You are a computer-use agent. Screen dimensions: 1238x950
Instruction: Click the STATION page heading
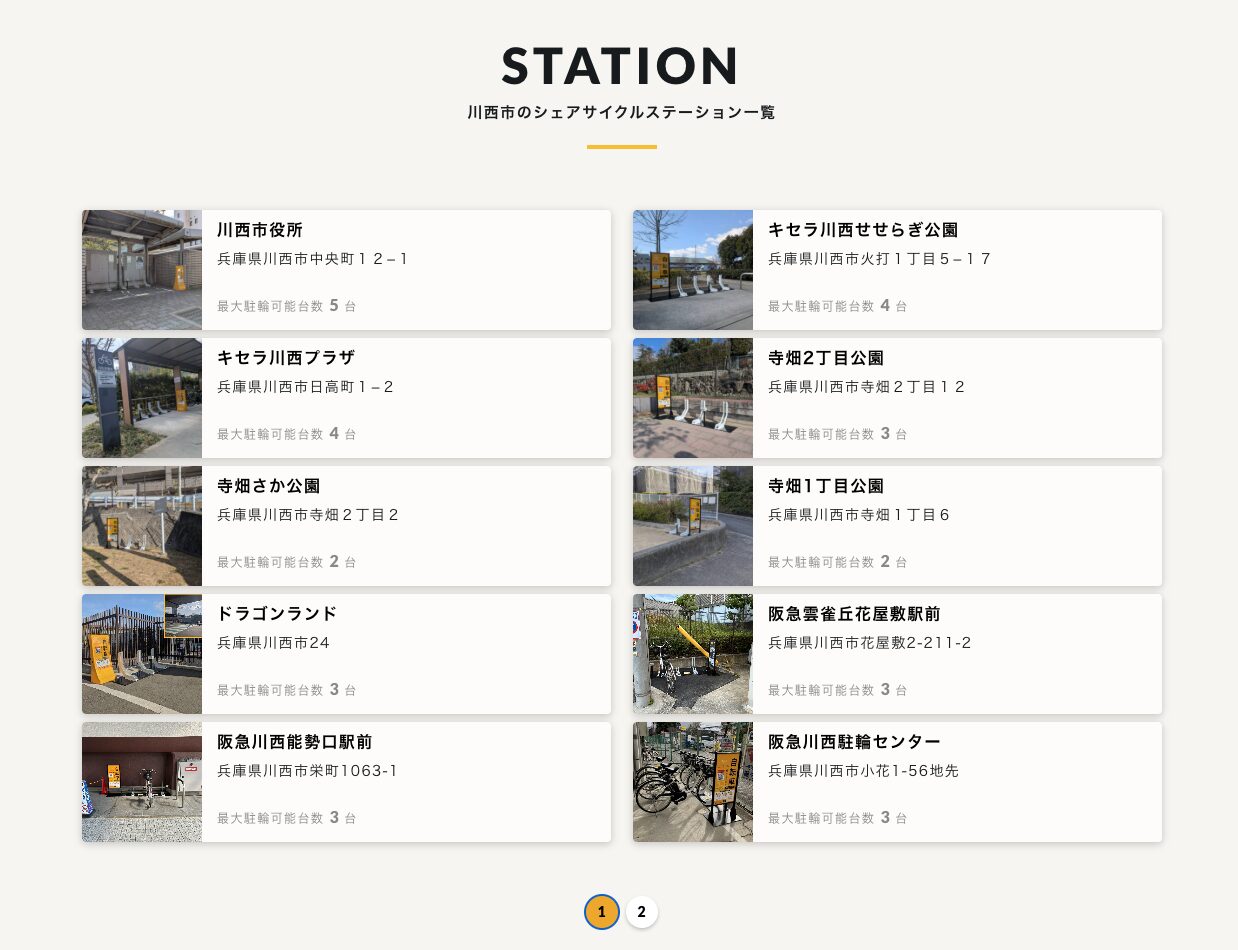620,66
